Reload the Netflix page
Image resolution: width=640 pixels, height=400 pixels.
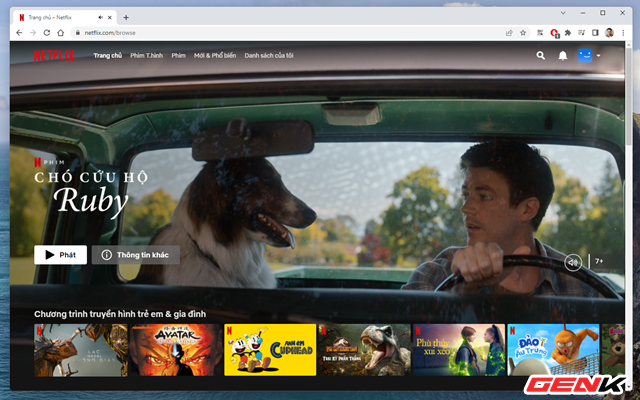pos(47,33)
